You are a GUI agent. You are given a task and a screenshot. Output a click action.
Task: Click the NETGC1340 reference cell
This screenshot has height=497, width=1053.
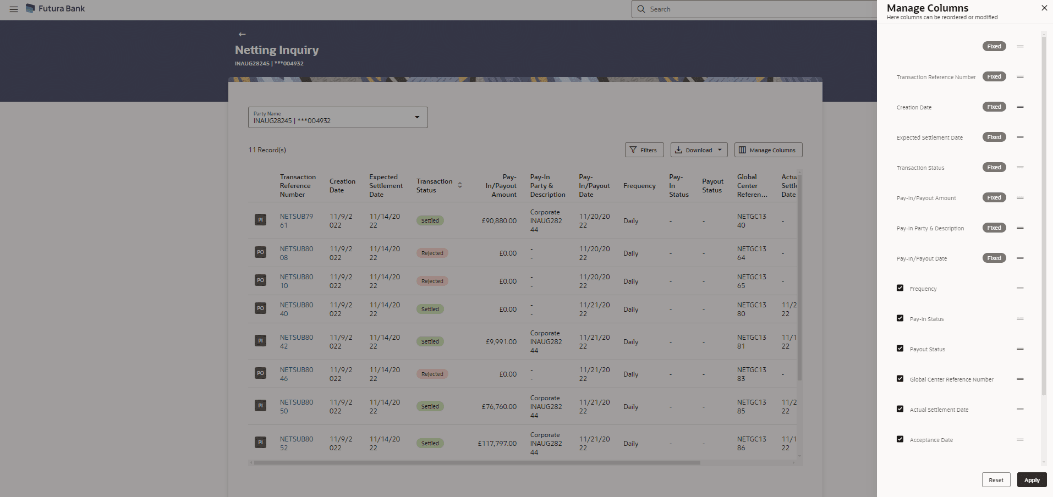tap(751, 221)
